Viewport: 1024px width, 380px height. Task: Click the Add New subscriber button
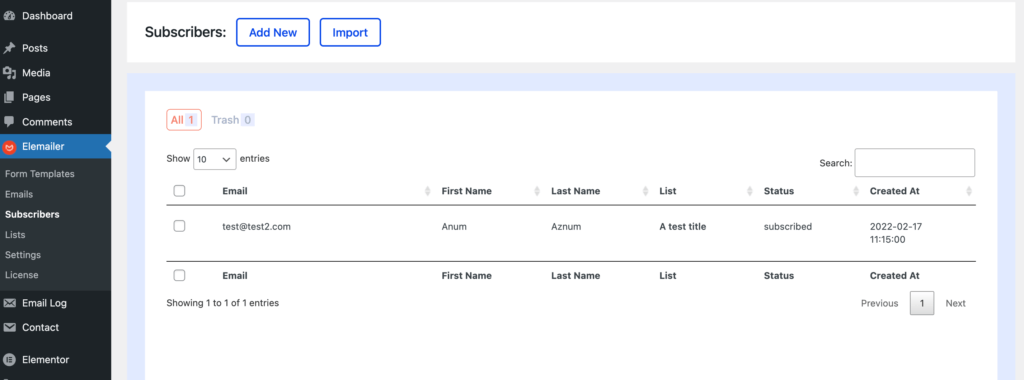tap(273, 33)
